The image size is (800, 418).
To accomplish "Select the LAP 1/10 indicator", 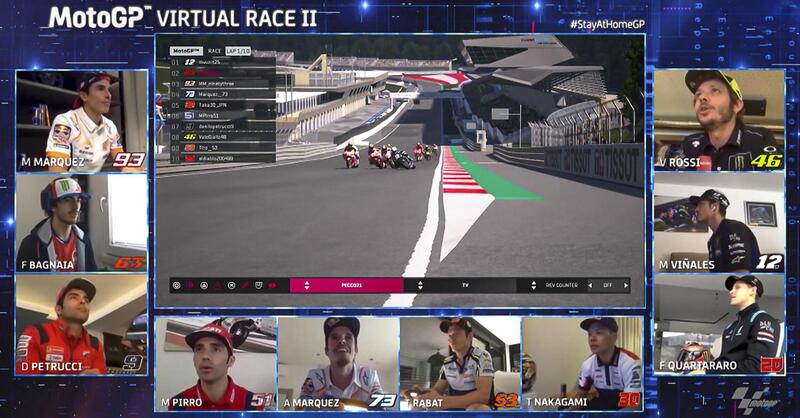I will click(238, 50).
